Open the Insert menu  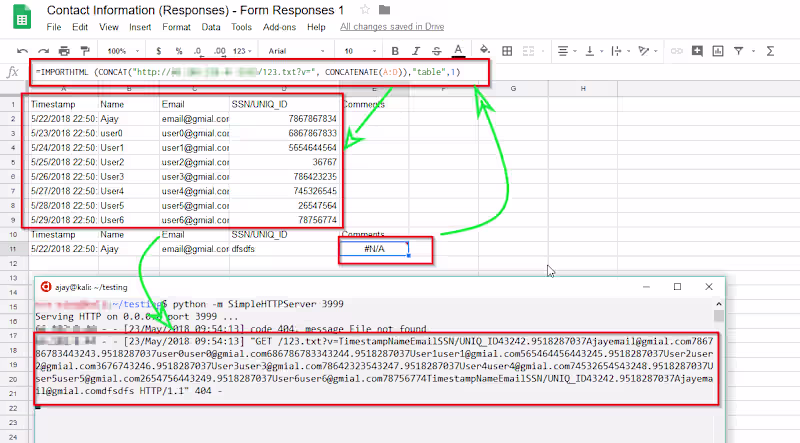(140, 27)
